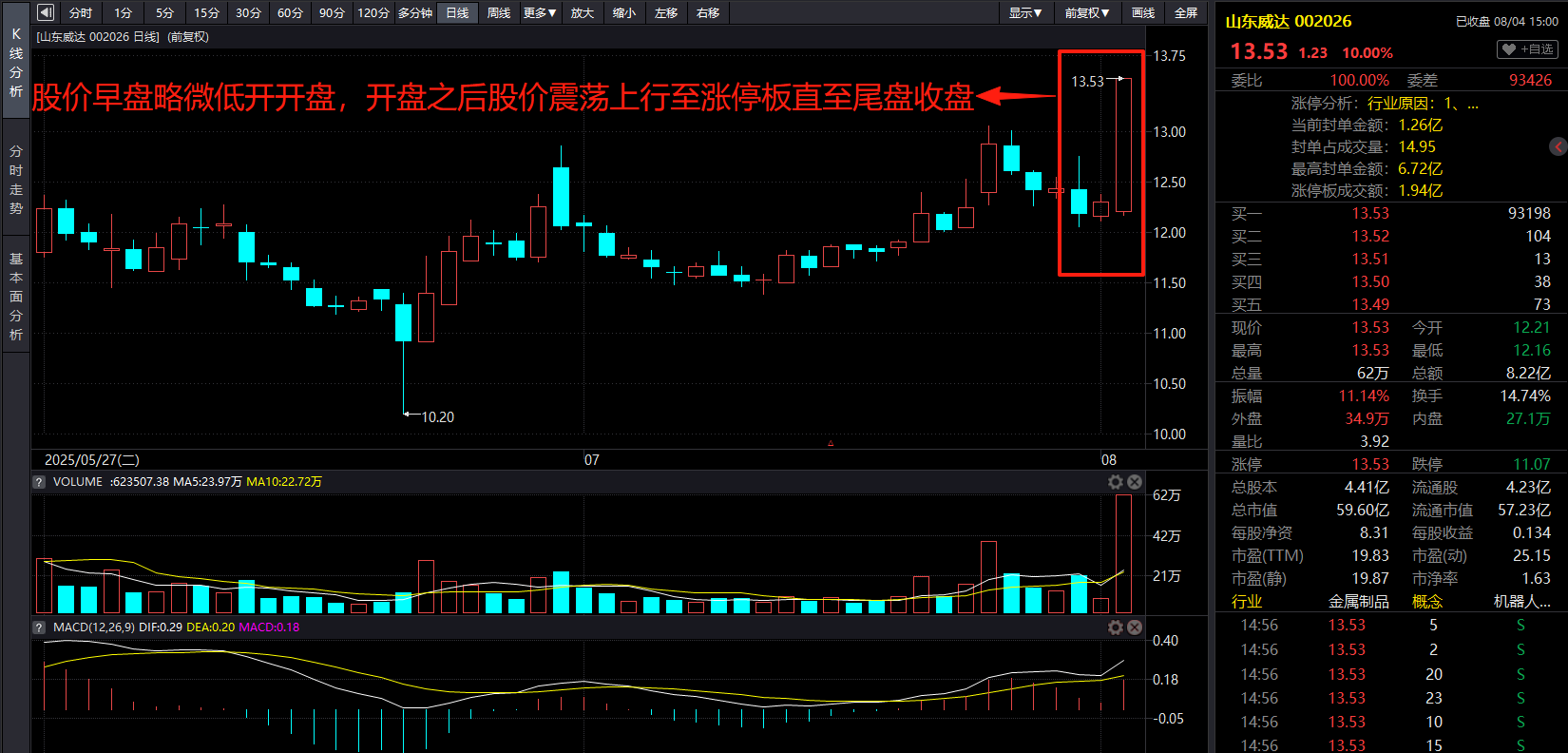The image size is (1568, 753).
Task: Click the 买一 bid price 13.53
Action: tap(1370, 214)
